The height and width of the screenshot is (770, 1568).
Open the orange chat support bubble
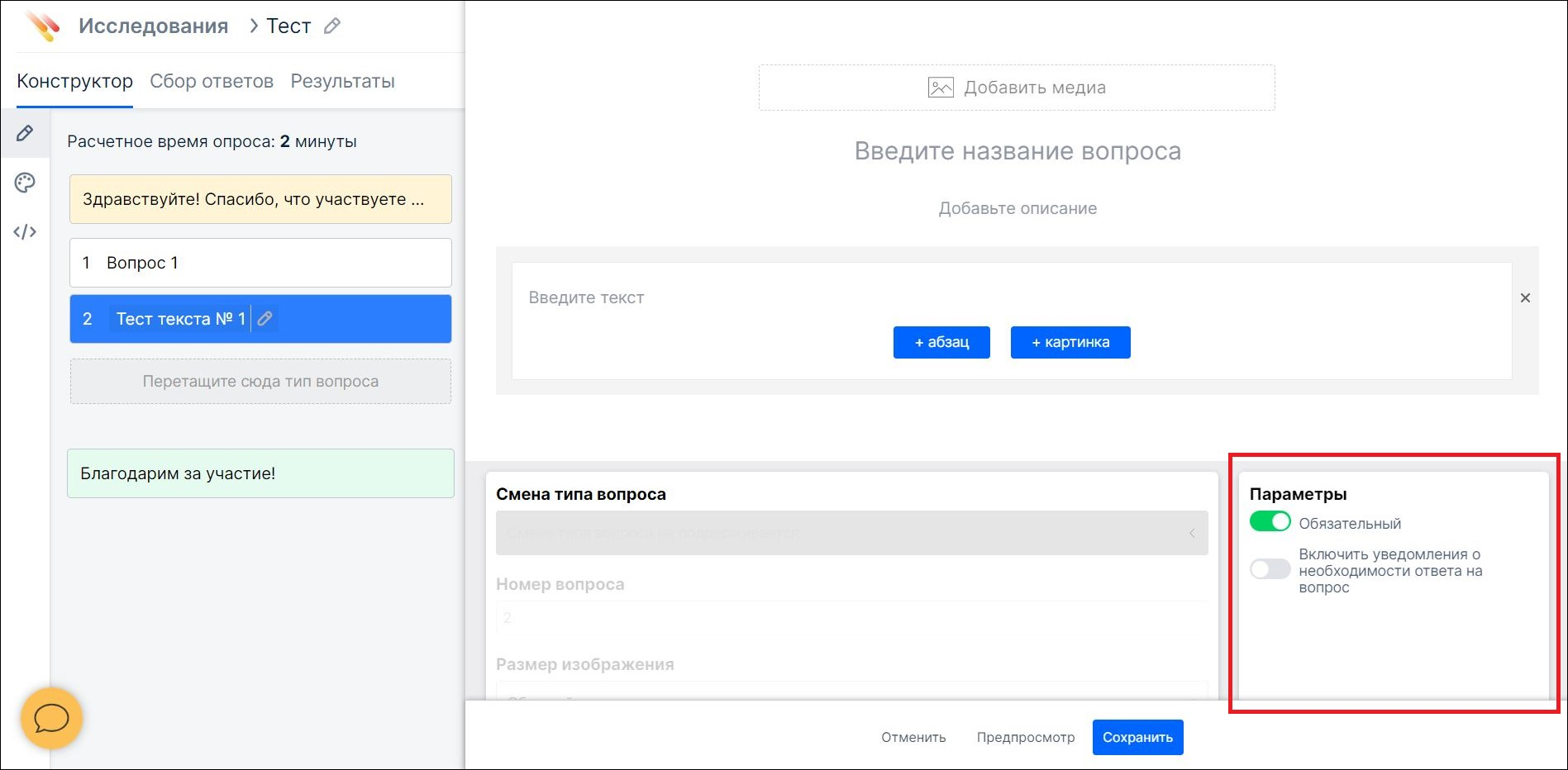tap(51, 718)
